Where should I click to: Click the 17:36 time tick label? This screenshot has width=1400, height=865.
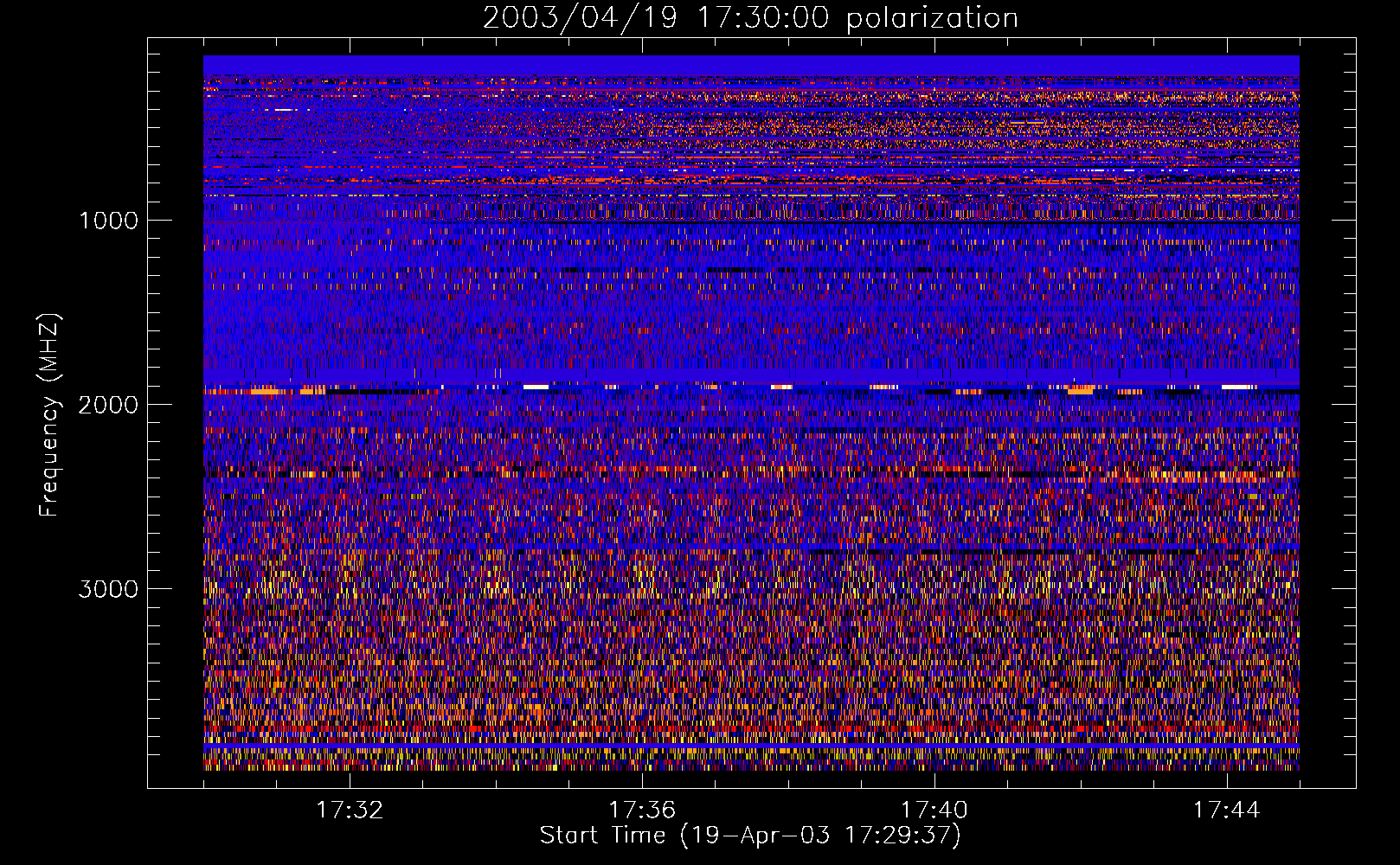click(x=642, y=811)
